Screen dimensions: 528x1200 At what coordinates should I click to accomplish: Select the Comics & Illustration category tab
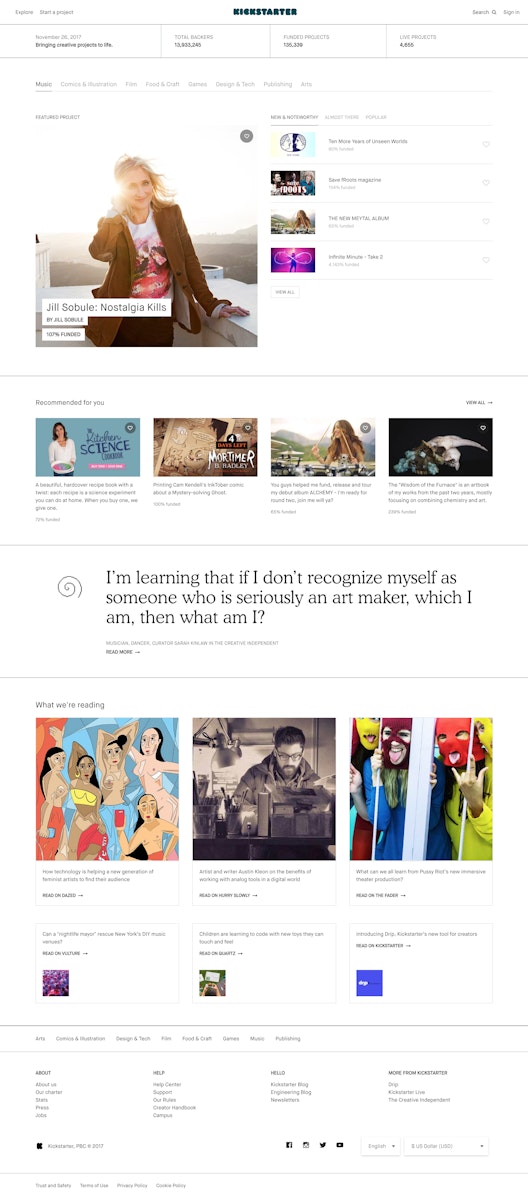click(x=89, y=84)
